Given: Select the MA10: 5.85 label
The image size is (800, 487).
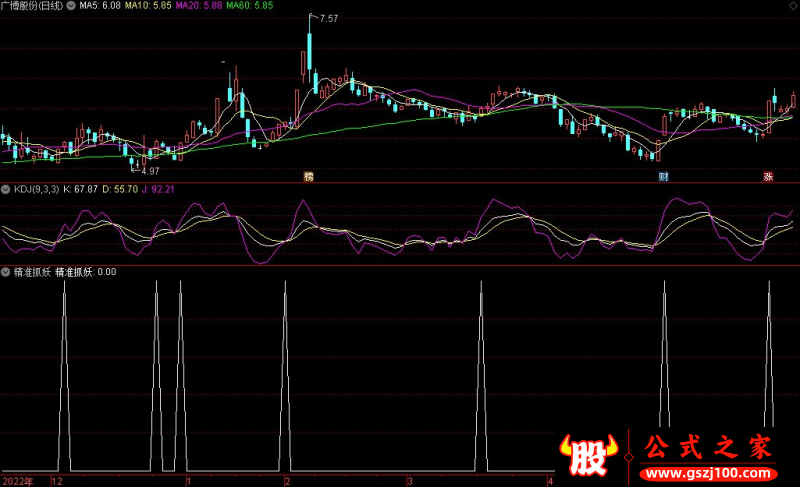Looking at the screenshot, I should pos(150,6).
